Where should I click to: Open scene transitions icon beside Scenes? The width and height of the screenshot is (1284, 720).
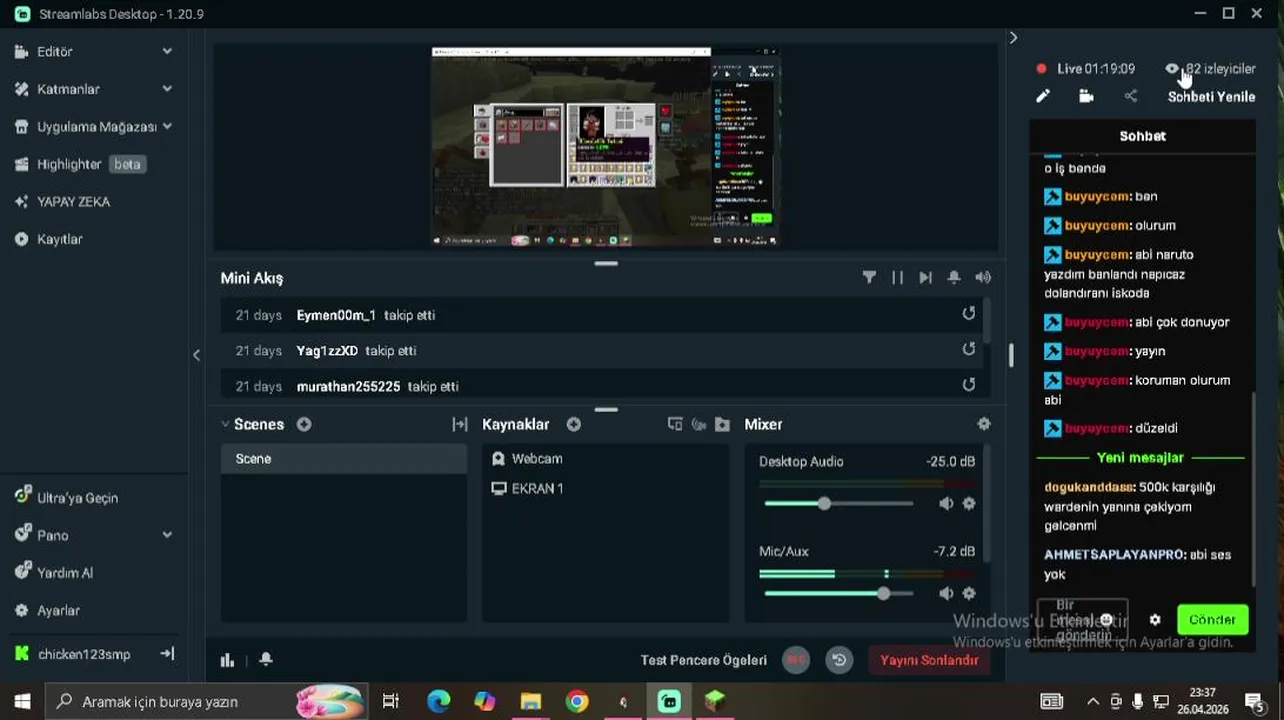tap(460, 424)
